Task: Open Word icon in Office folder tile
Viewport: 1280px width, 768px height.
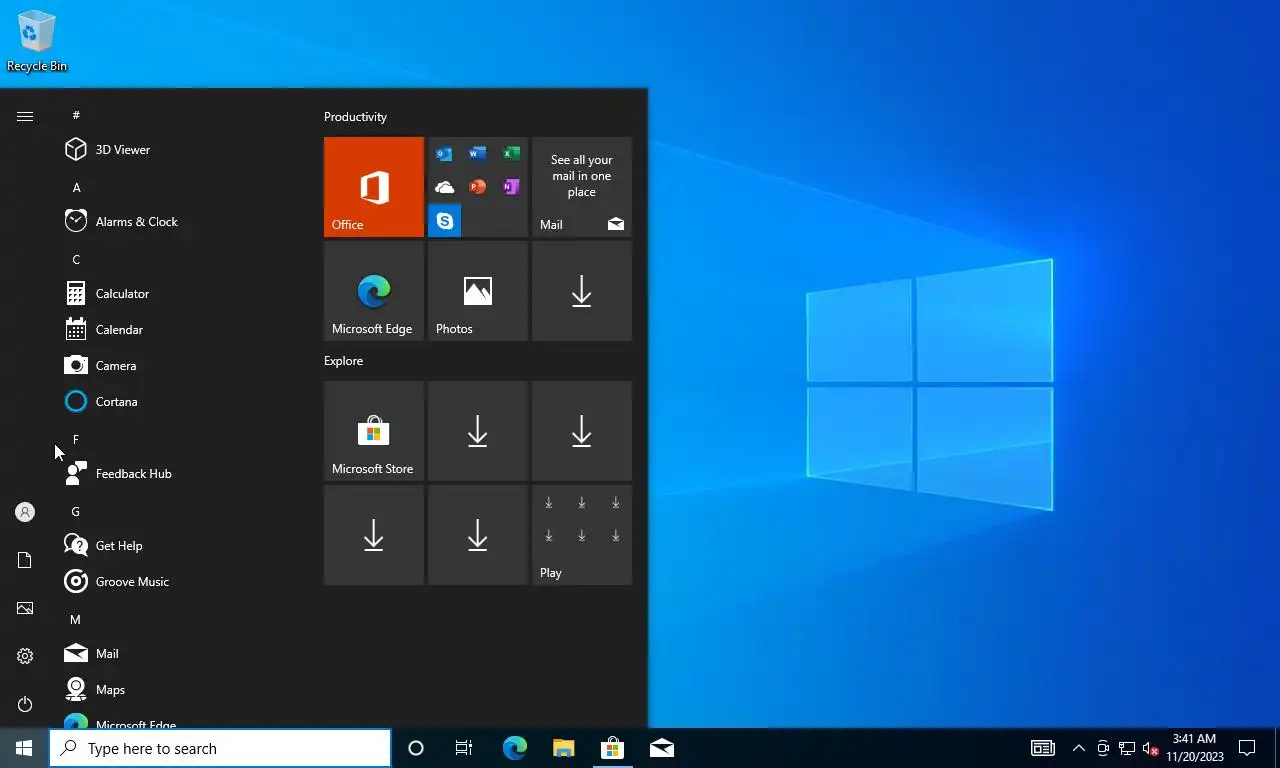Action: tap(477, 154)
